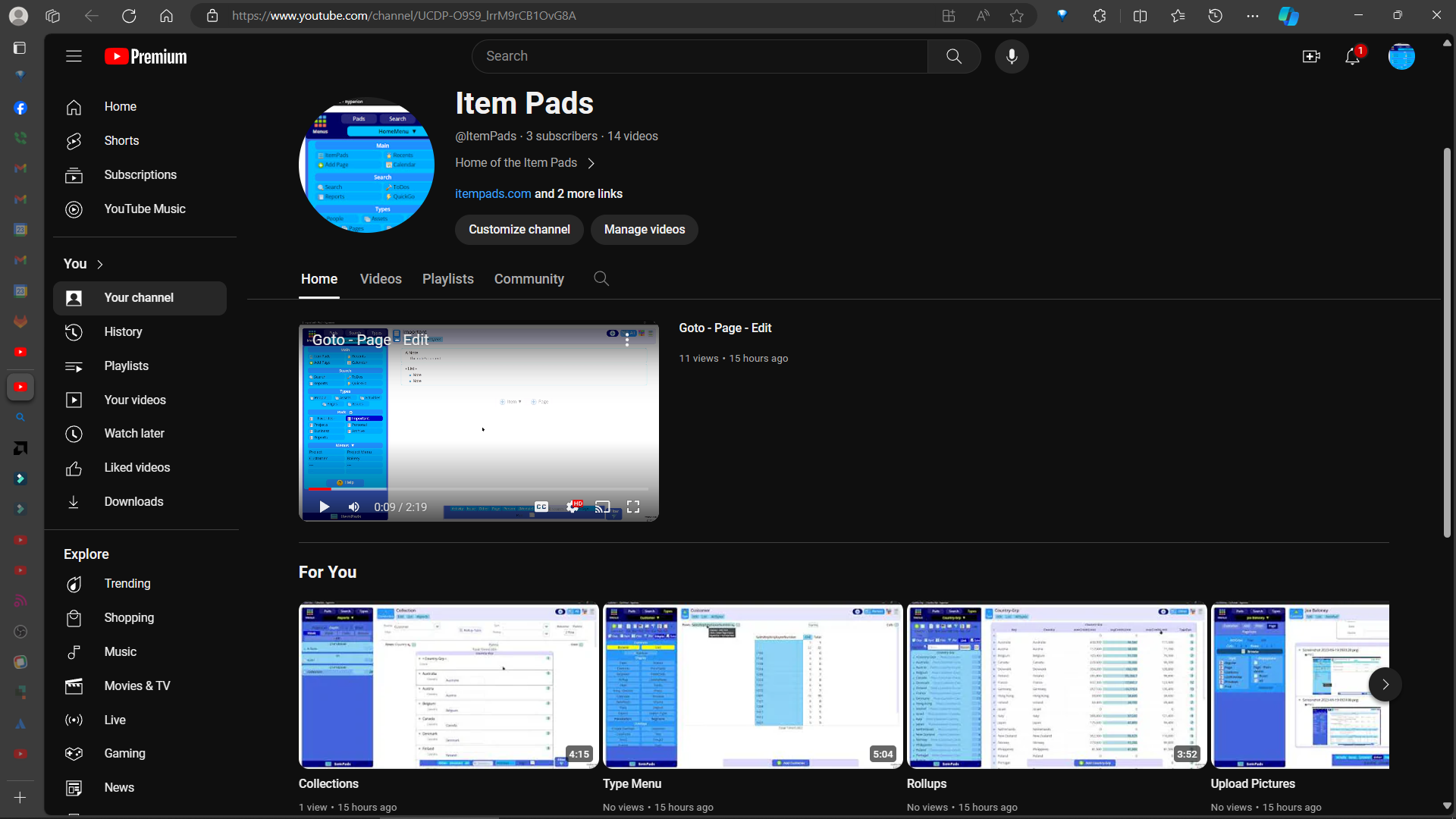This screenshot has height=819, width=1456.
Task: Refresh the page in the browser
Action: click(129, 16)
